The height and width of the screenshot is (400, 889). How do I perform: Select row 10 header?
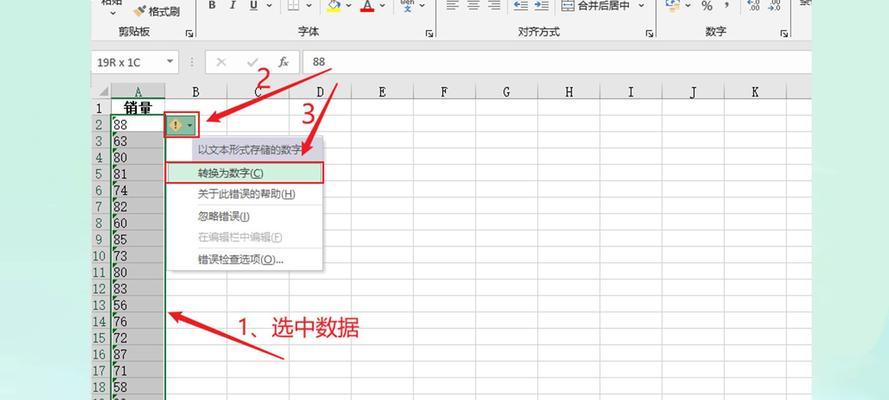coord(101,256)
